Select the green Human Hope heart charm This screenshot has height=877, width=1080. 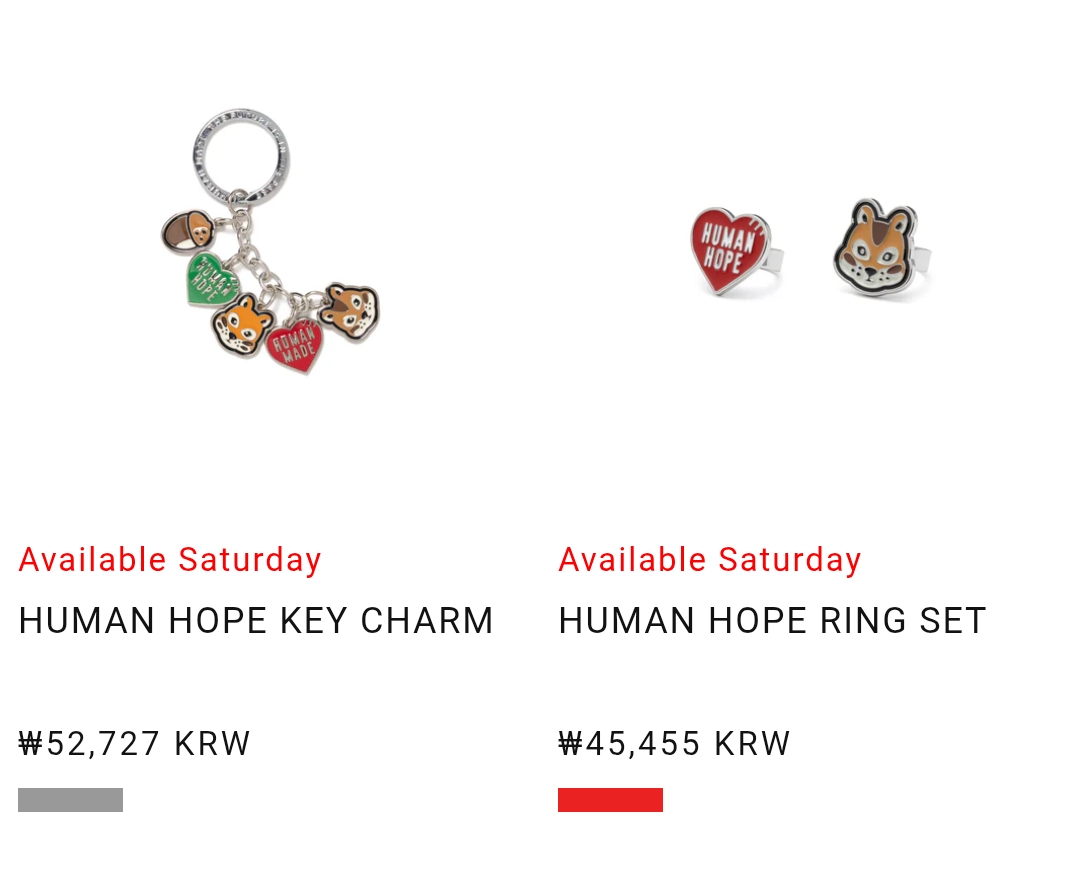[x=210, y=278]
